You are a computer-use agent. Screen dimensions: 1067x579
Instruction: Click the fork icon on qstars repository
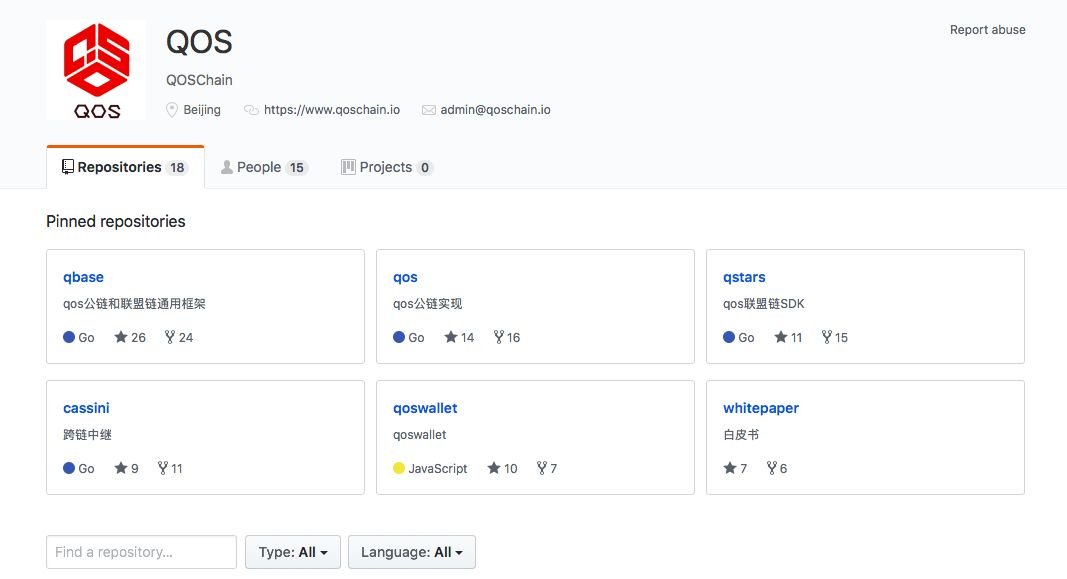[827, 337]
